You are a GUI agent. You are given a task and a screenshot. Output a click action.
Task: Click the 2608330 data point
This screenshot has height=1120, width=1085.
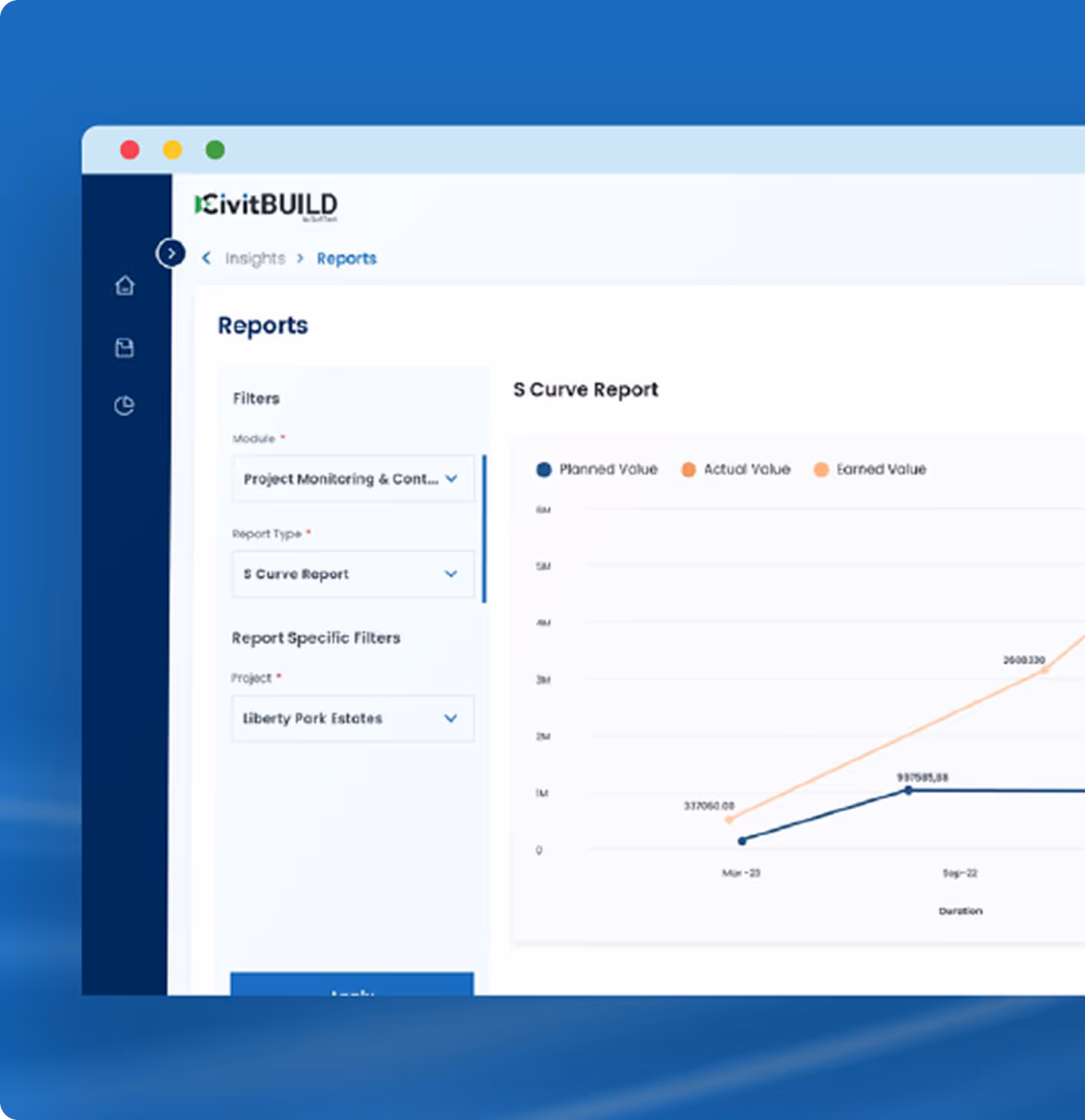1044,670
